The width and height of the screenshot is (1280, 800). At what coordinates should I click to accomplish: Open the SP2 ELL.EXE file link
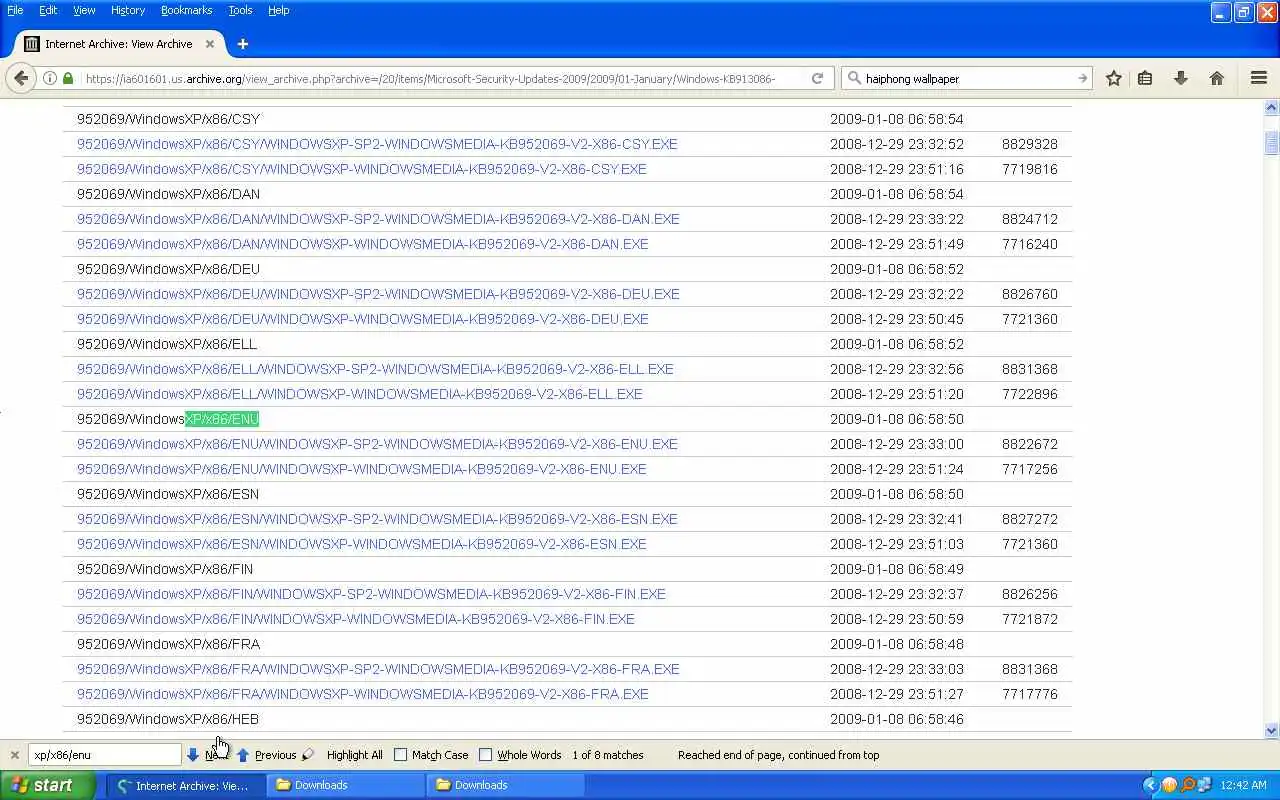click(375, 369)
